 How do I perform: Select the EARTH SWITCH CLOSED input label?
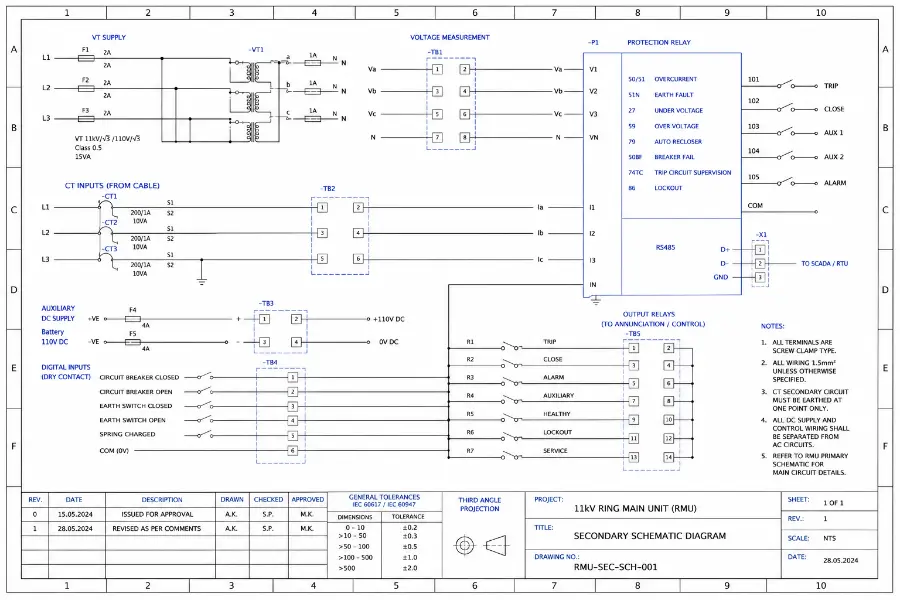[x=135, y=406]
